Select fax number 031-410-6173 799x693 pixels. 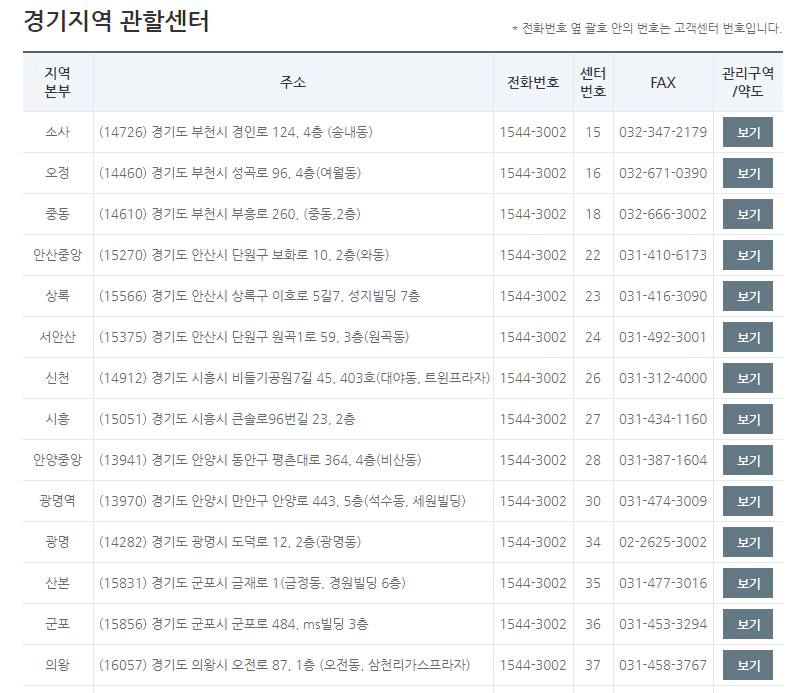pyautogui.click(x=663, y=255)
